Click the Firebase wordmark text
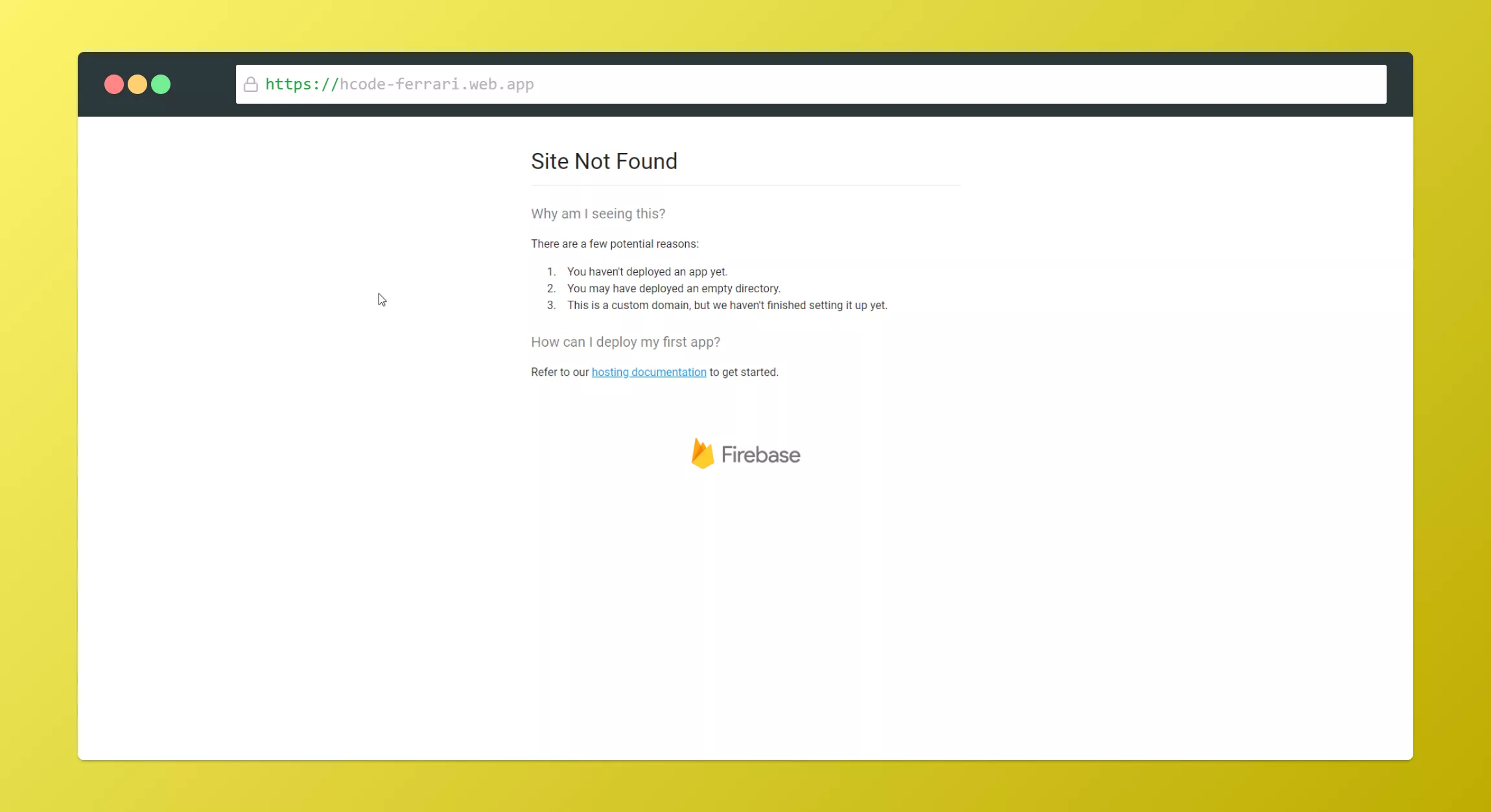This screenshot has height=812, width=1491. click(x=761, y=455)
